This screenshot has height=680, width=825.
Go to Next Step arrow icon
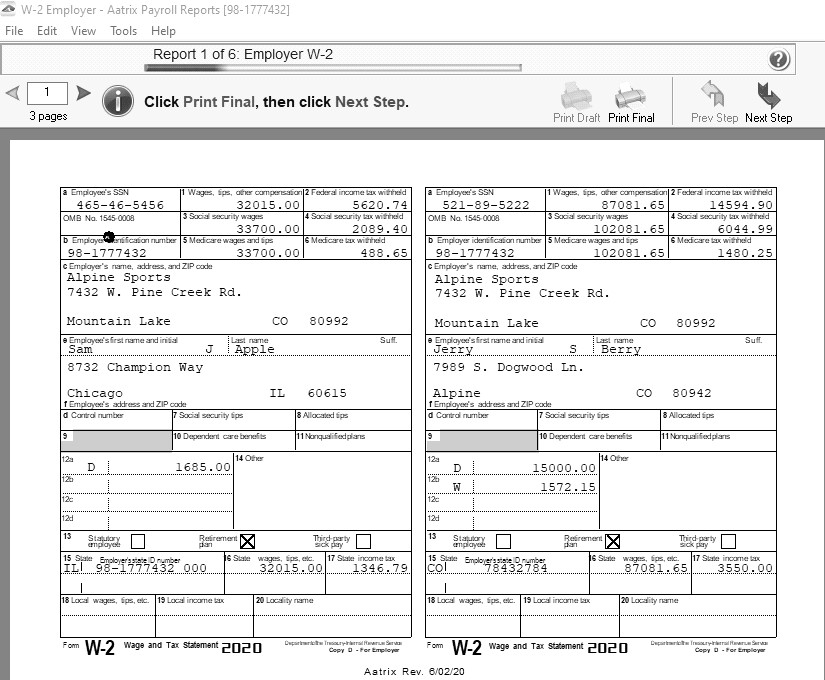tap(768, 96)
